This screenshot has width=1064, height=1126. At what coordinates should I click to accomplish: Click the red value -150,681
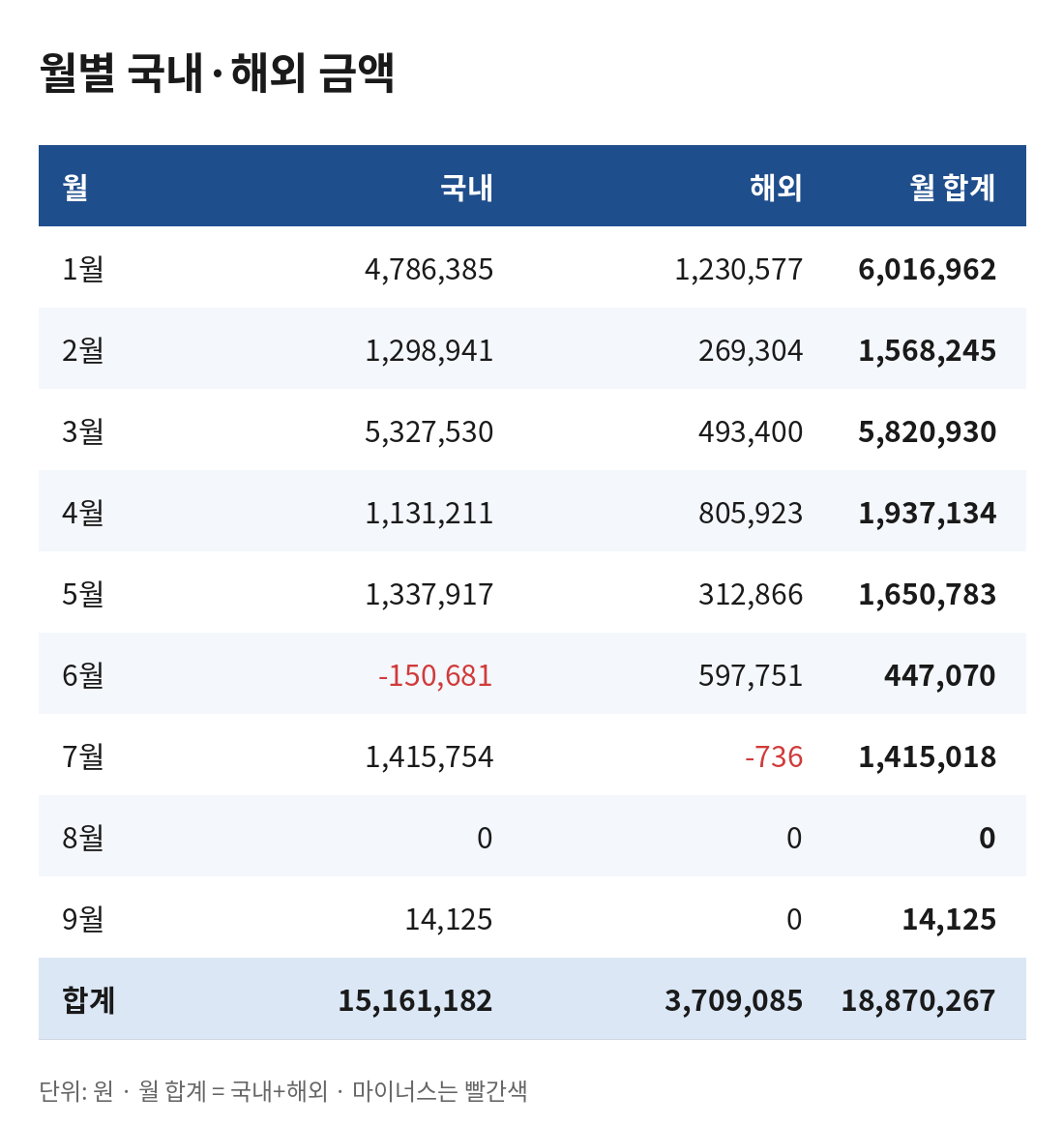coord(435,675)
